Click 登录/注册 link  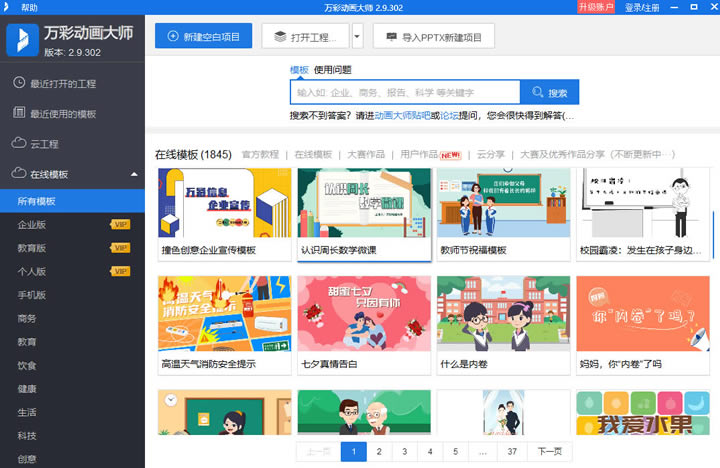pos(642,7)
